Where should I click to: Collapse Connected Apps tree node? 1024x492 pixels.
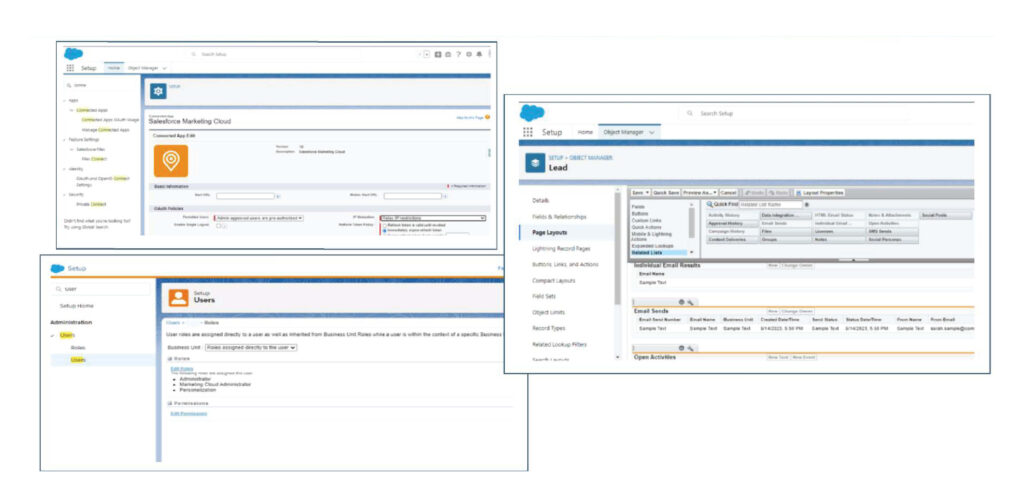[71, 110]
